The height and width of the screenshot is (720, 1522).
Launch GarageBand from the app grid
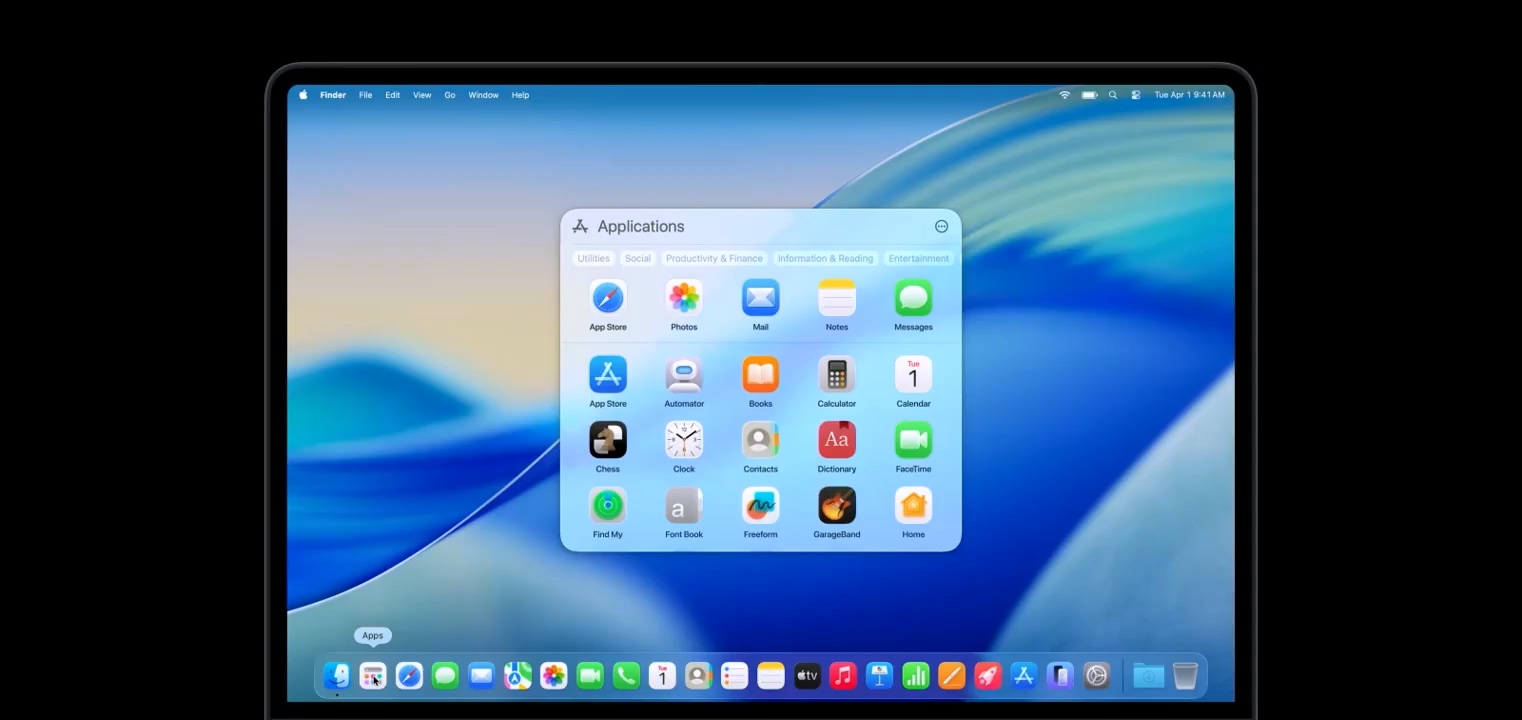click(836, 506)
